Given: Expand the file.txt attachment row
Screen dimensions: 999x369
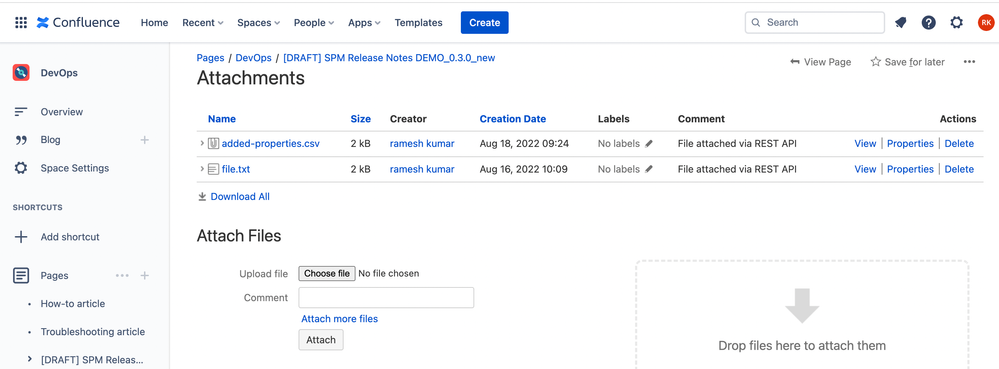Looking at the screenshot, I should coord(202,170).
